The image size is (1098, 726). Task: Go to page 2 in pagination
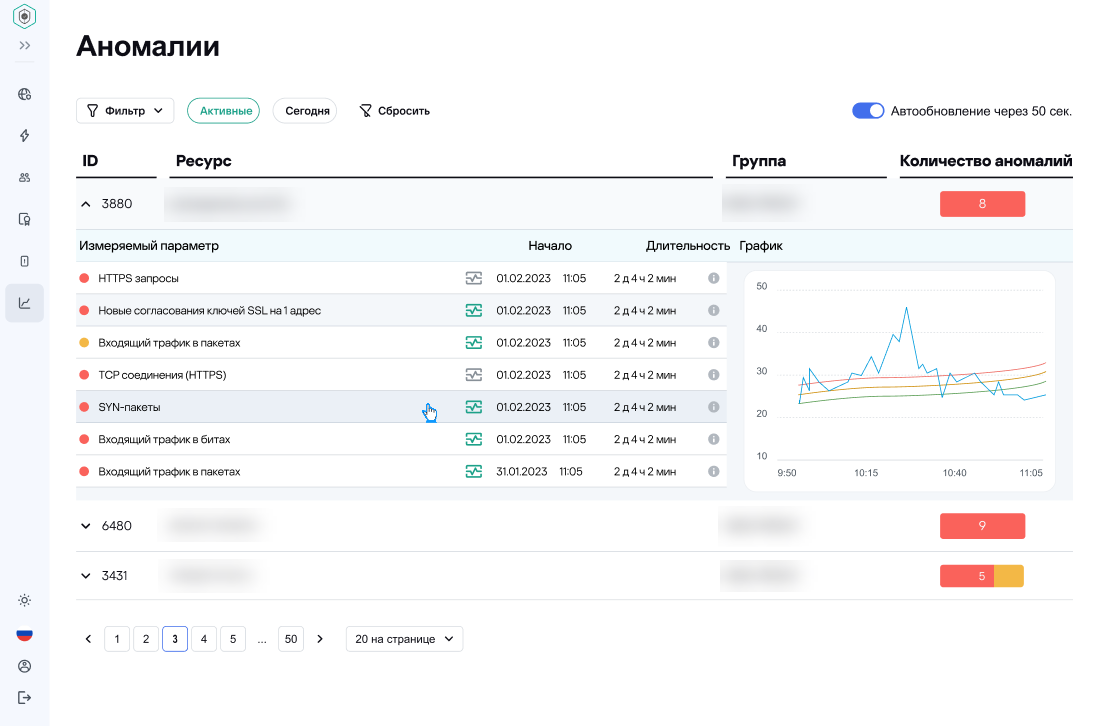(x=146, y=638)
